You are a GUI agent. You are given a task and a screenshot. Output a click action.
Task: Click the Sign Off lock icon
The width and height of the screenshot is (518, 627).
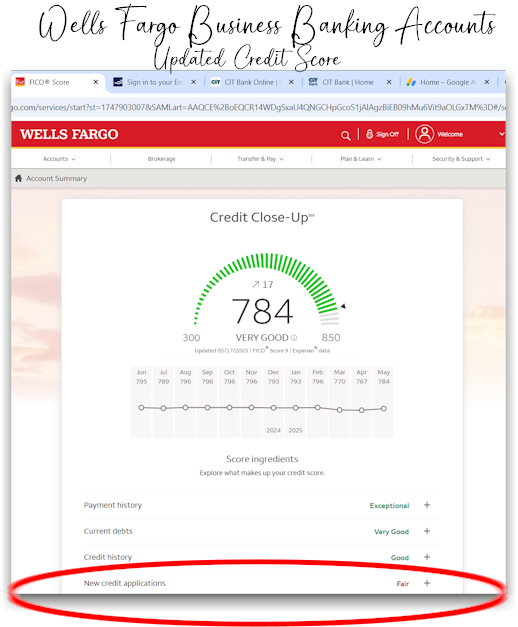[x=370, y=134]
